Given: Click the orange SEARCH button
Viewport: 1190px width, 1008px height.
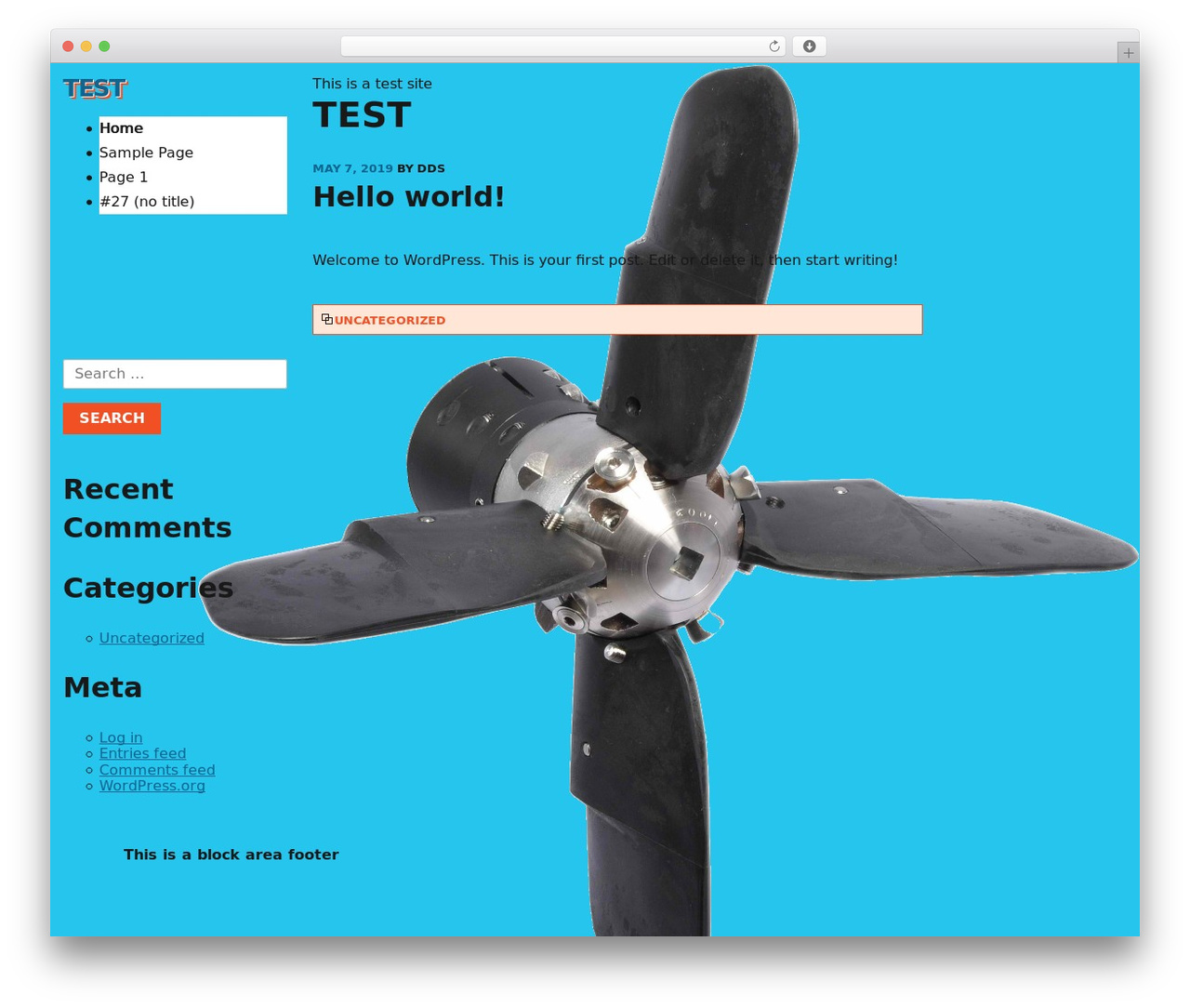Looking at the screenshot, I should [112, 418].
